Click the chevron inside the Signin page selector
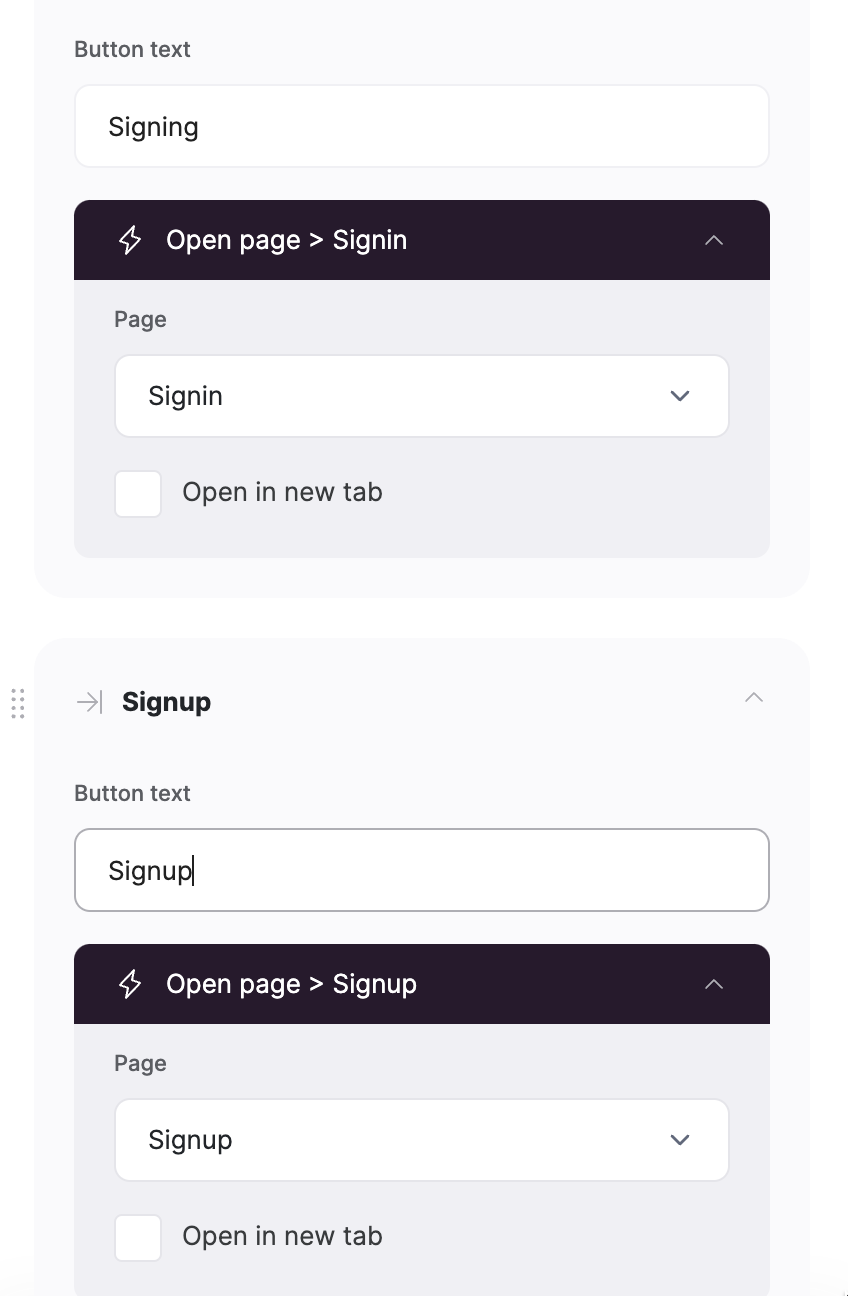This screenshot has width=848, height=1296. (680, 396)
